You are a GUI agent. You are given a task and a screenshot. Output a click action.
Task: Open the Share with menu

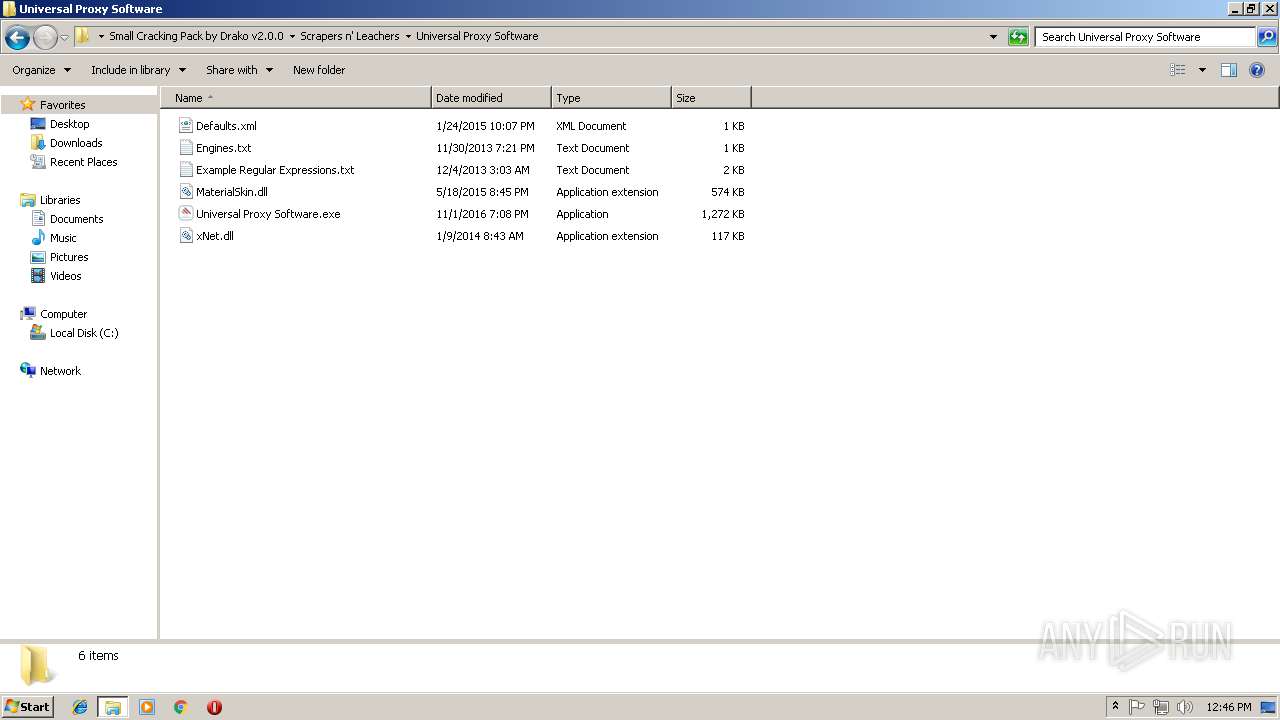pyautogui.click(x=239, y=70)
